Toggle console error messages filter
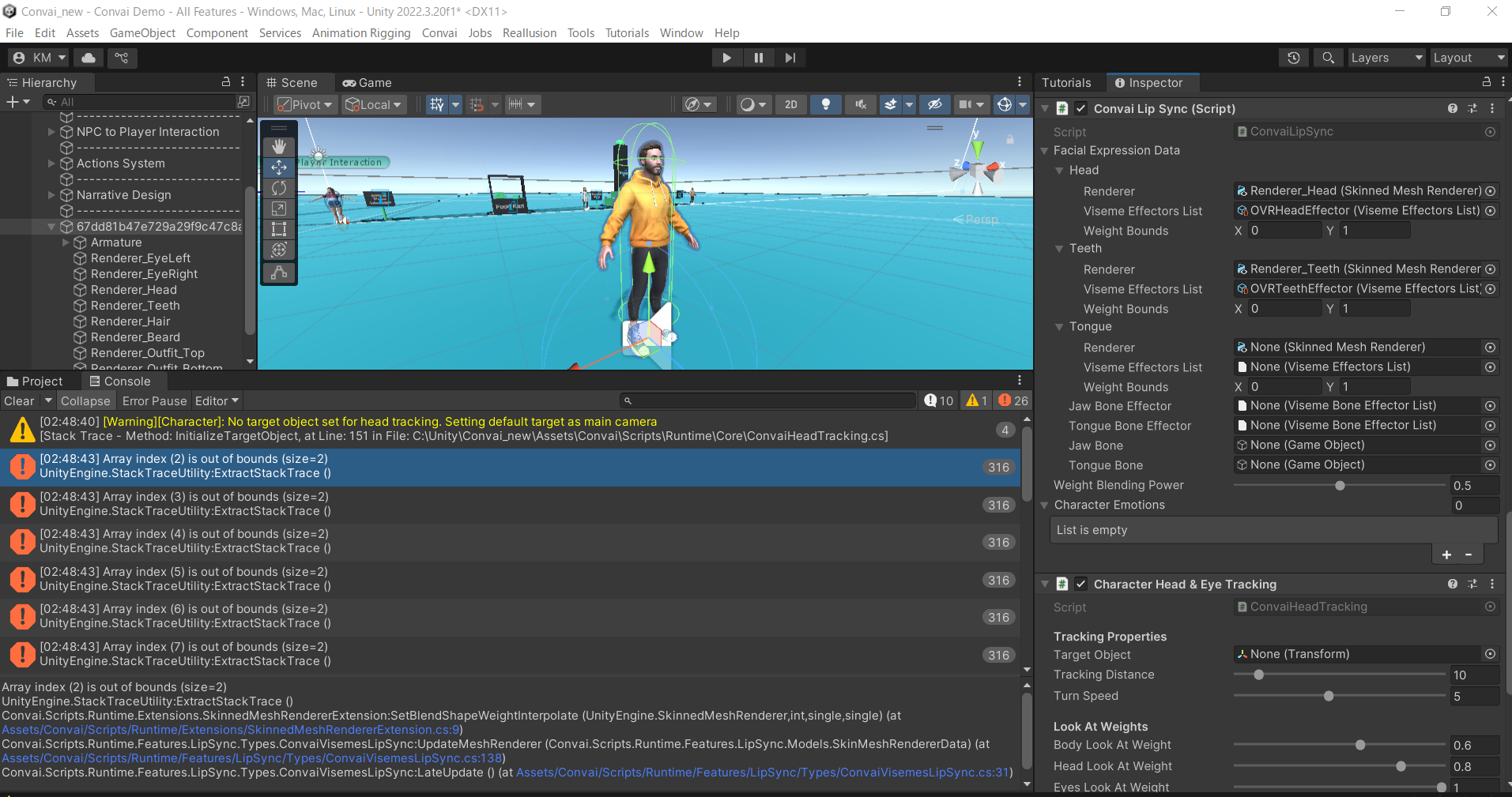The width and height of the screenshot is (1512, 797). point(1013,400)
